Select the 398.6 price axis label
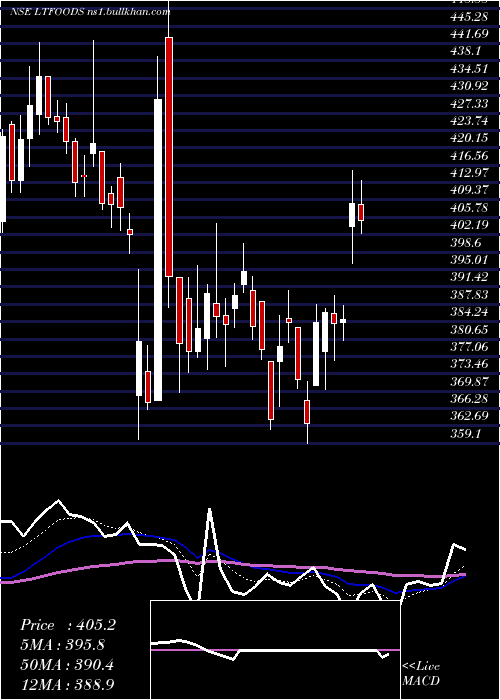Image resolution: width=500 pixels, height=700 pixels. [466, 242]
